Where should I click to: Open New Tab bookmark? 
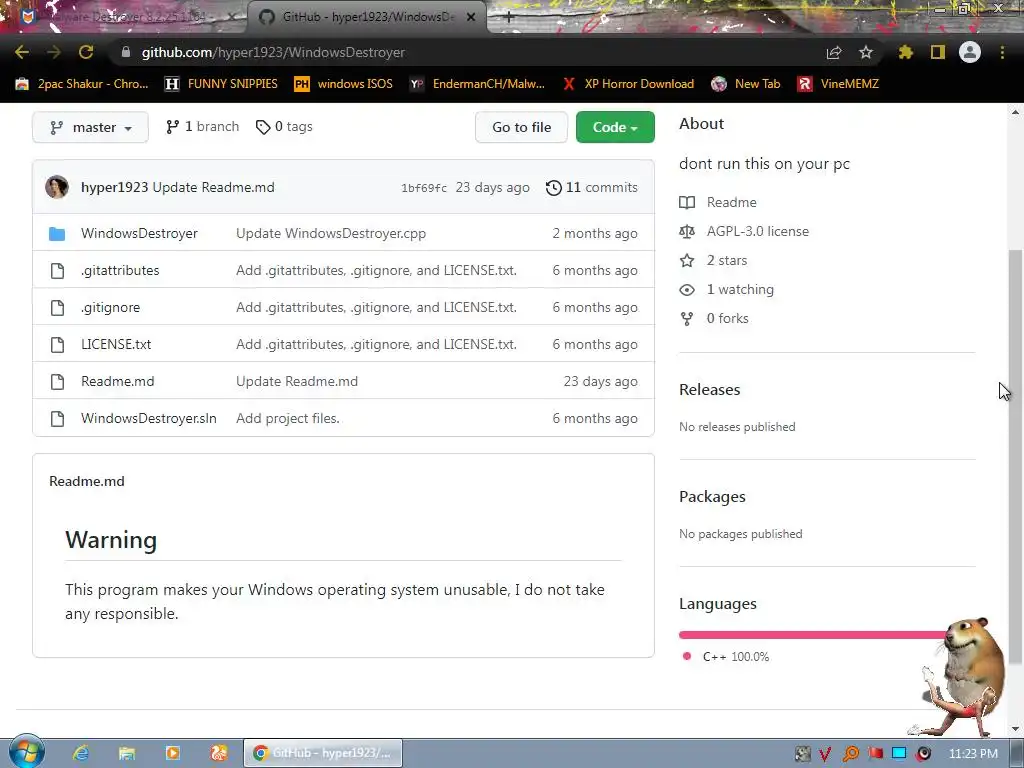tap(746, 84)
